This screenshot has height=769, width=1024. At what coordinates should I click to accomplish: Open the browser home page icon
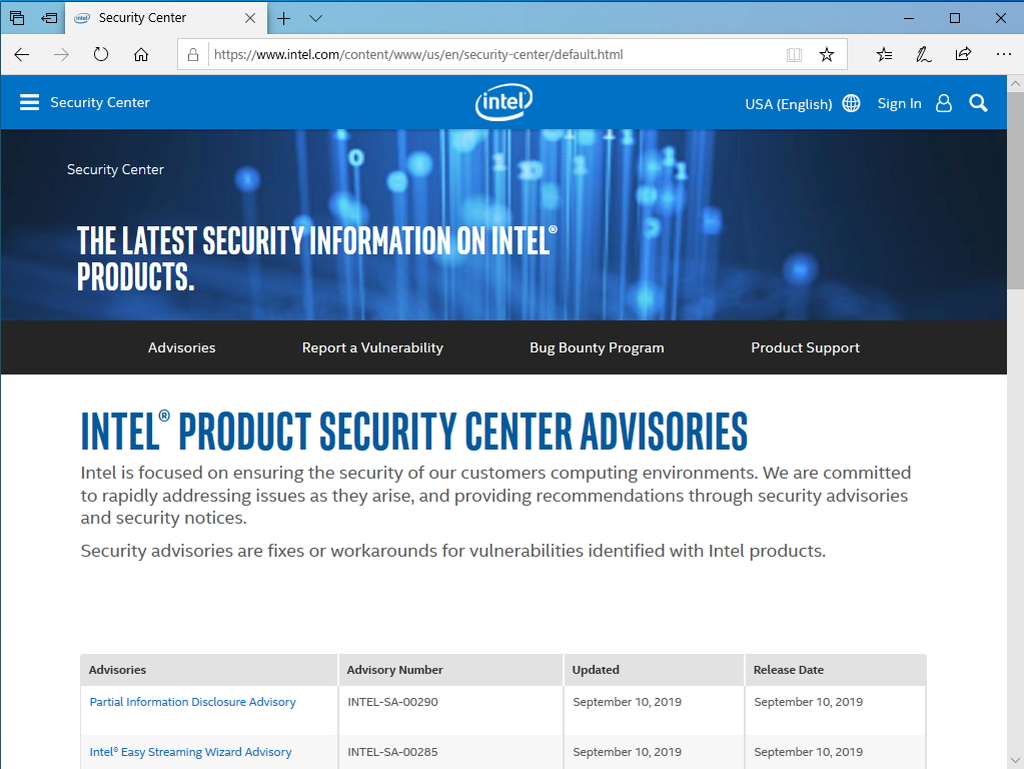pos(141,54)
